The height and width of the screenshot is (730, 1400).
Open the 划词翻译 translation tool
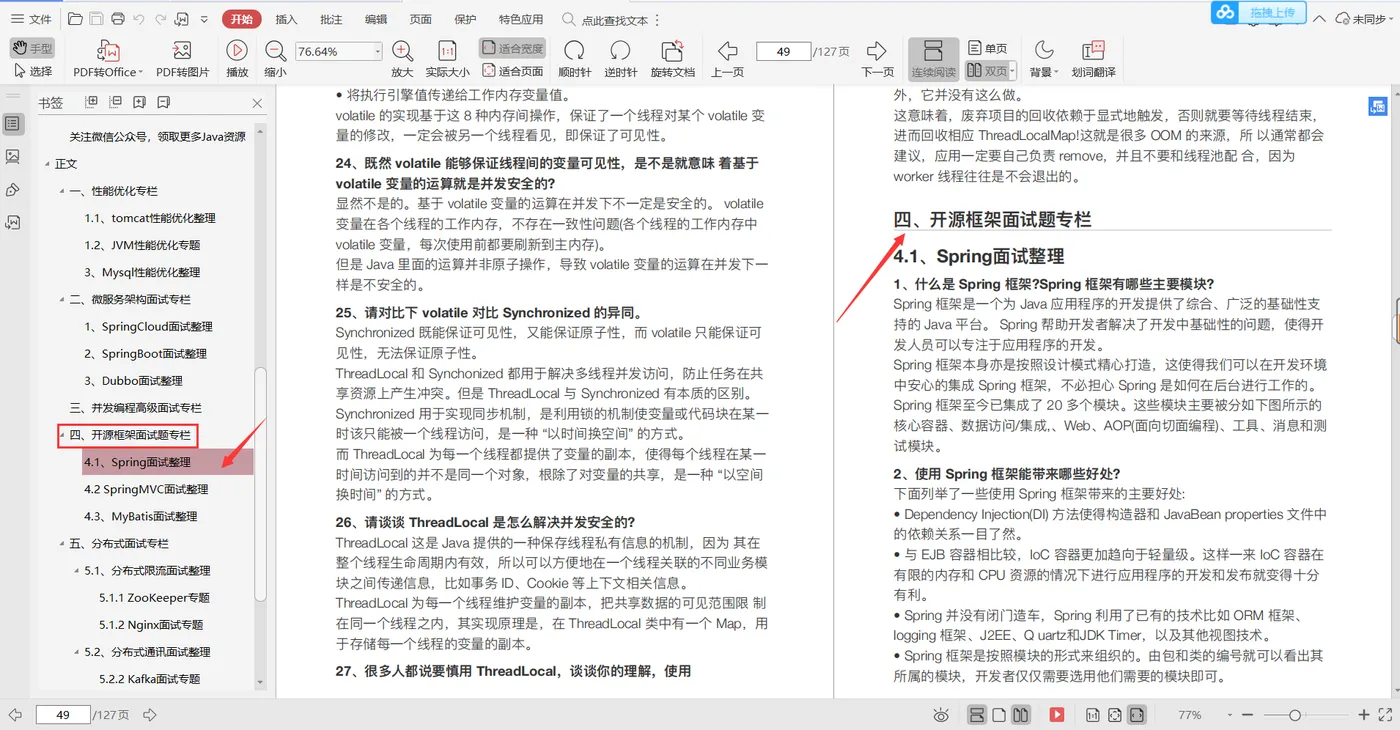(1093, 58)
